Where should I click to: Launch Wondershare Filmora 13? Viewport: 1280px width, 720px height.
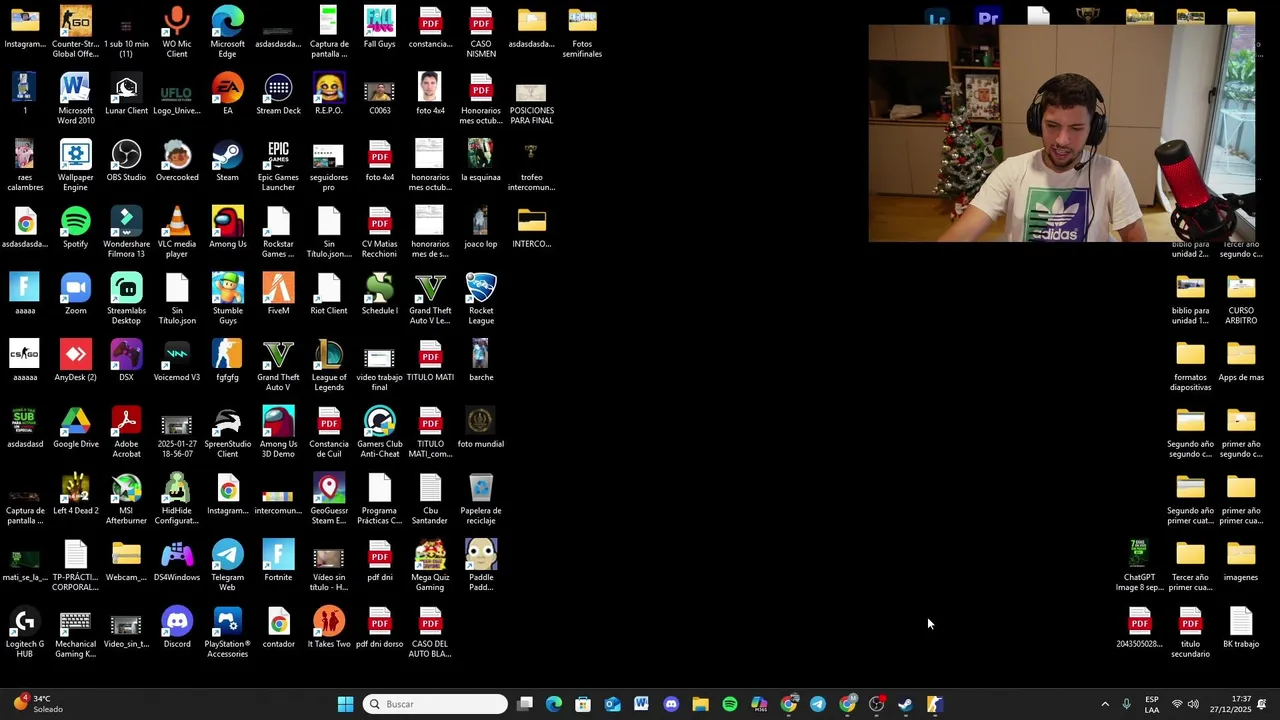[126, 232]
